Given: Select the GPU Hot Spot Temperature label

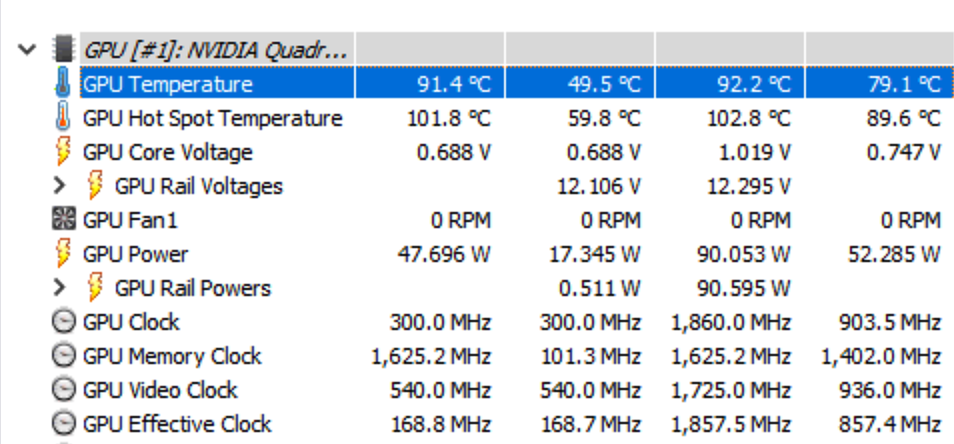Looking at the screenshot, I should point(212,118).
